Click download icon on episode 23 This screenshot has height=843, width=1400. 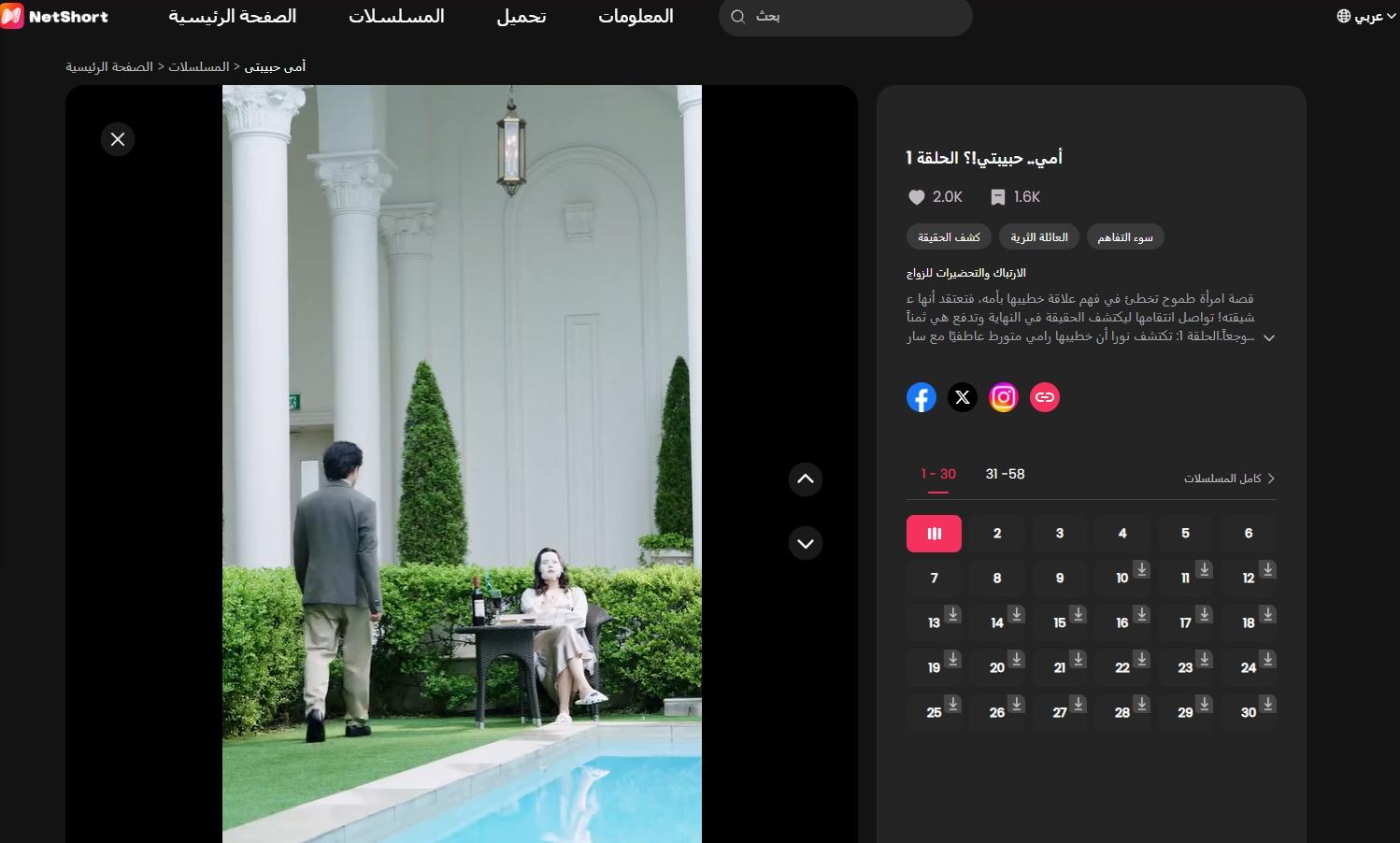(x=1204, y=659)
